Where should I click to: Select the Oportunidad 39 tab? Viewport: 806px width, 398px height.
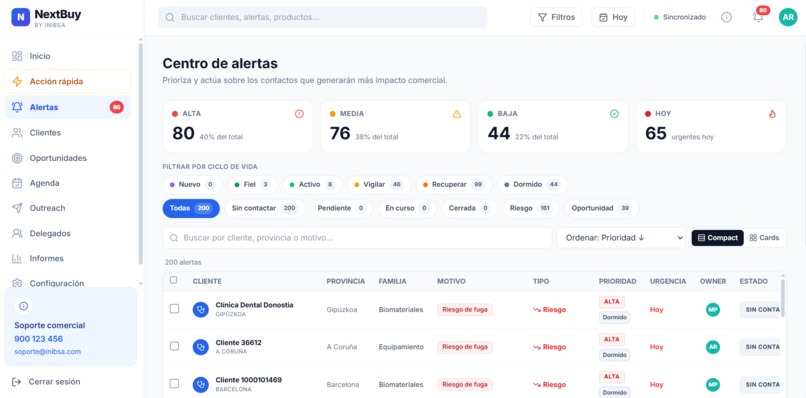pos(601,208)
